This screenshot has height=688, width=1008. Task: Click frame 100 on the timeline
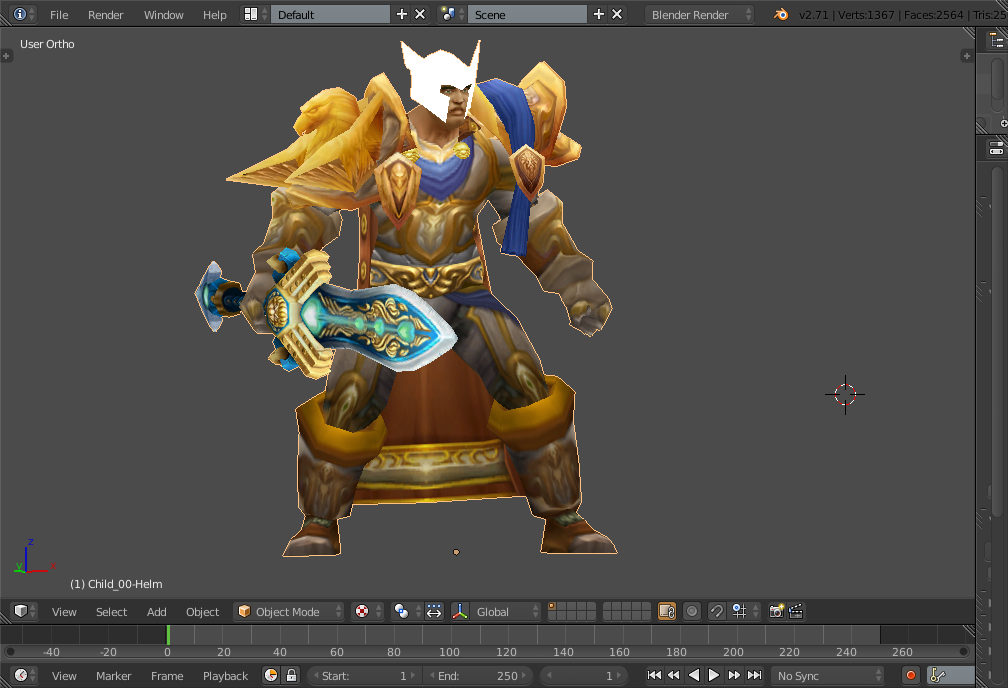(449, 651)
